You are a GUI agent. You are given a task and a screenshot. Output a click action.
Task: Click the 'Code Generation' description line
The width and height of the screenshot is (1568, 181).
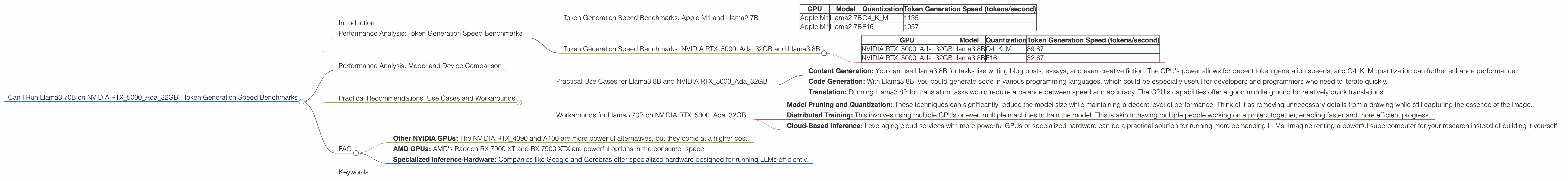[x=1098, y=81]
